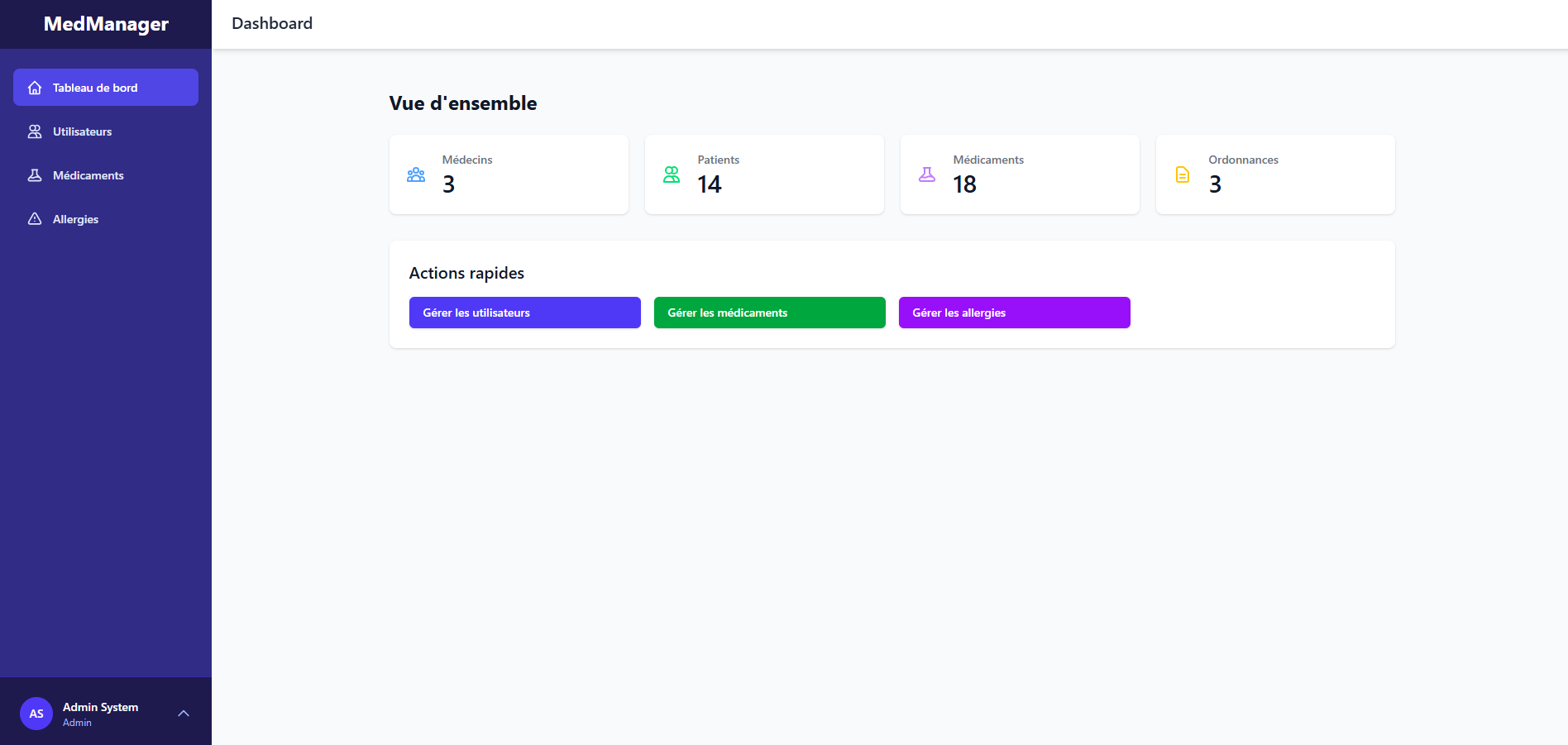
Task: Click the Gérer les utilisateurs button
Action: tap(523, 313)
